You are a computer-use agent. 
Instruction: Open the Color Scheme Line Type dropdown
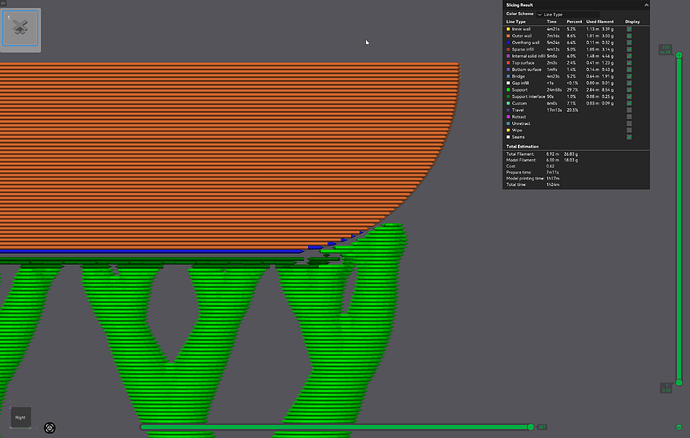coord(568,15)
